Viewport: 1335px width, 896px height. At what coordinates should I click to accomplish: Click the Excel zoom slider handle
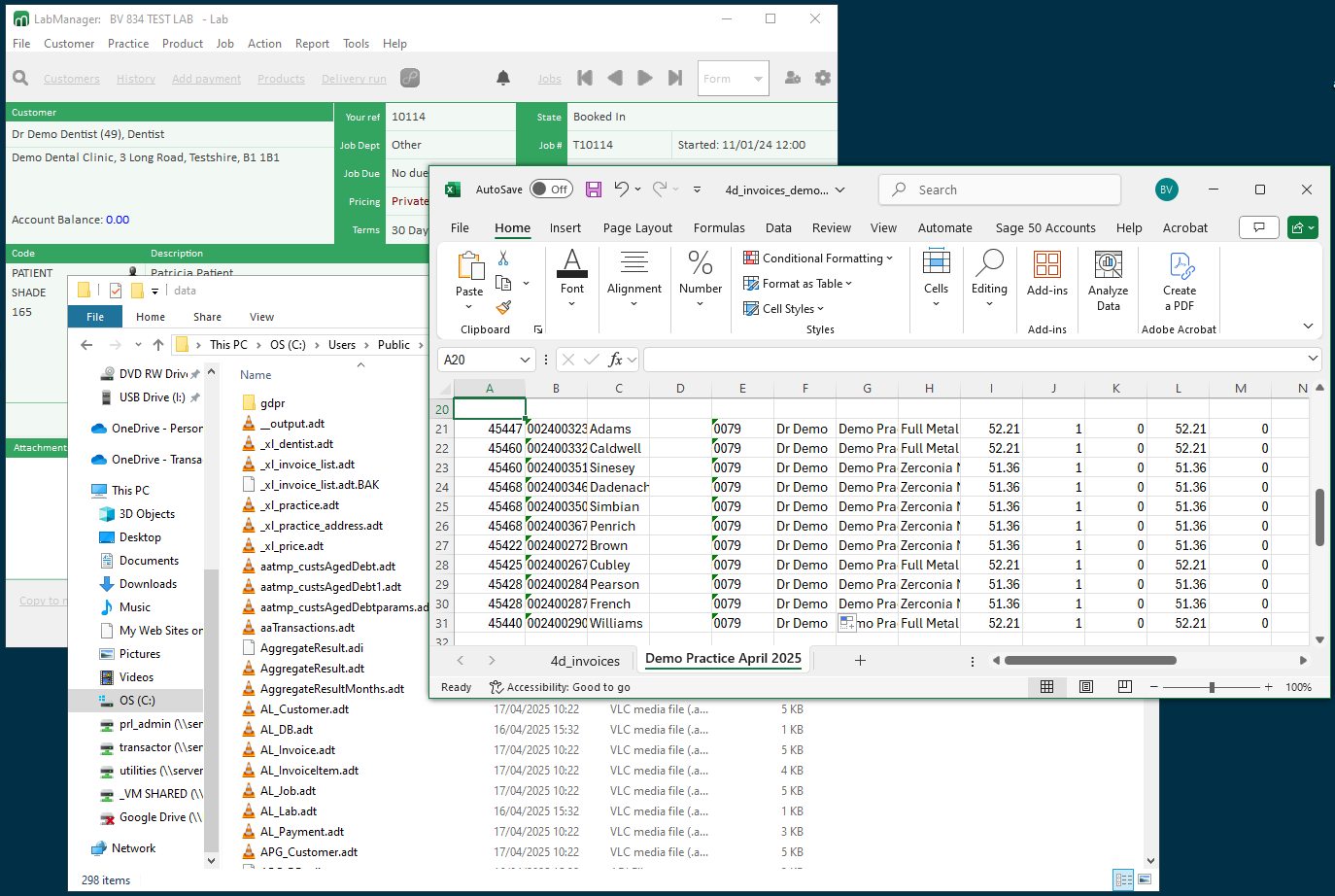(x=1212, y=687)
